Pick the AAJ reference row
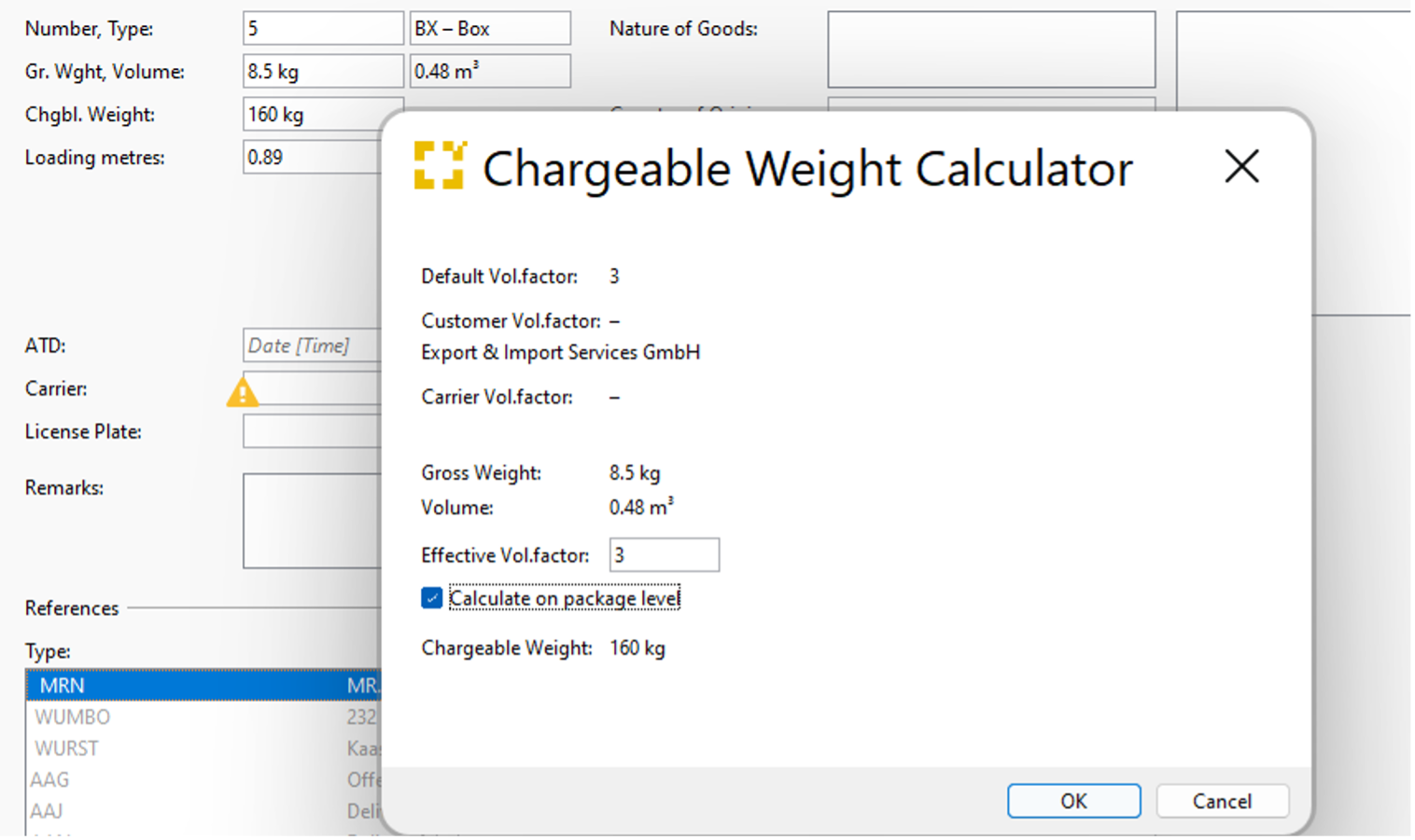 click(x=47, y=811)
